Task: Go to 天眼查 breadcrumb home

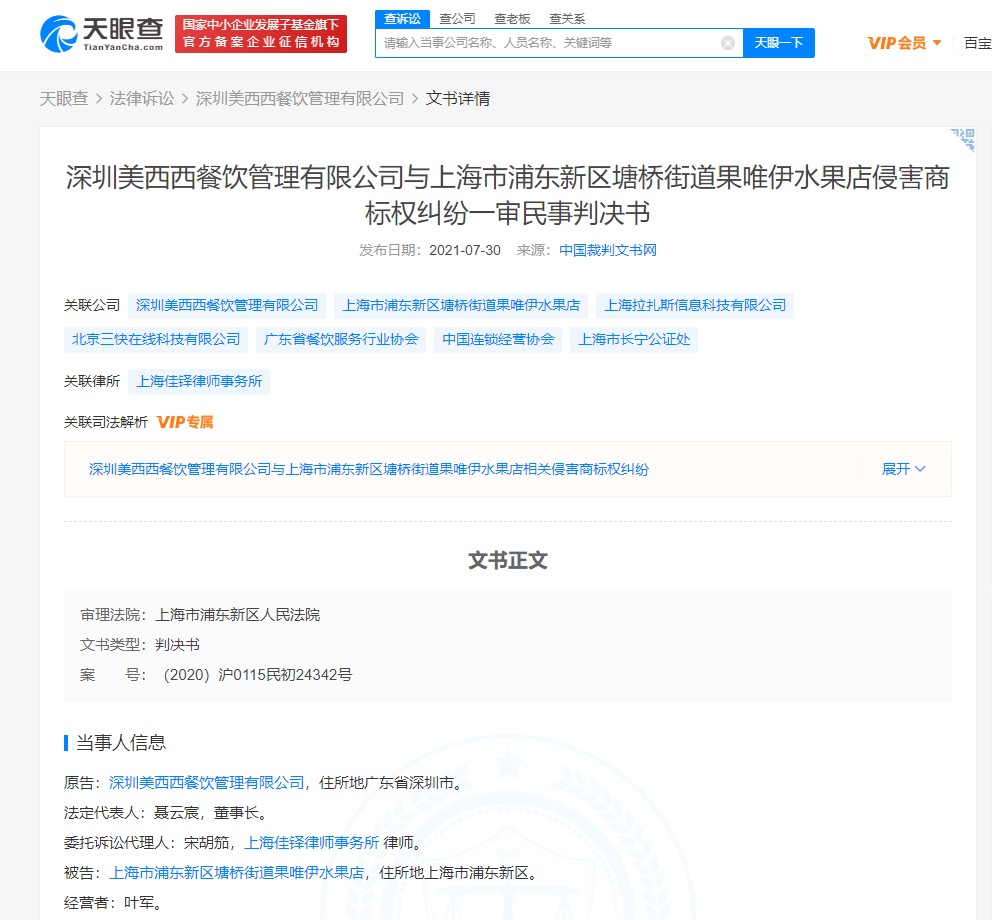Action: coord(64,99)
